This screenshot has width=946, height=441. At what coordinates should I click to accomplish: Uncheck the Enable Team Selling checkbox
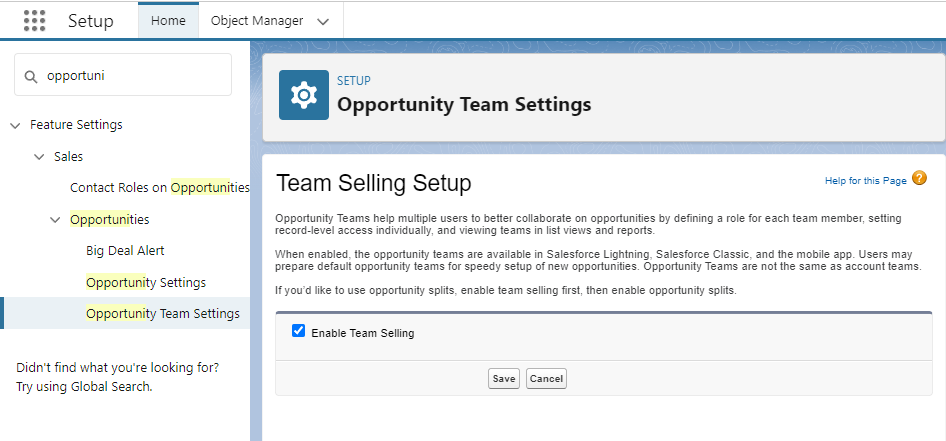tap(298, 331)
